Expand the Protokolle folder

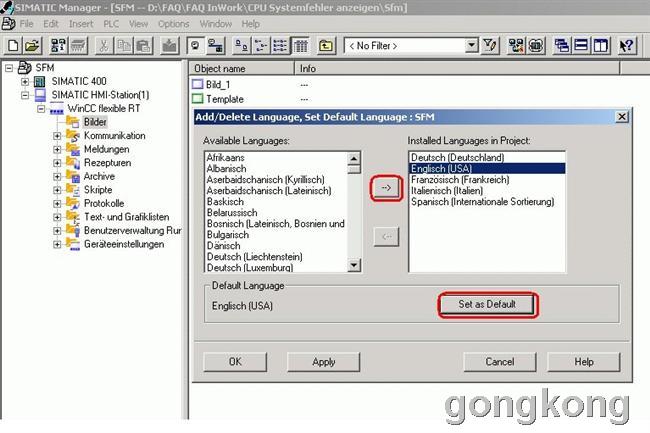click(57, 203)
